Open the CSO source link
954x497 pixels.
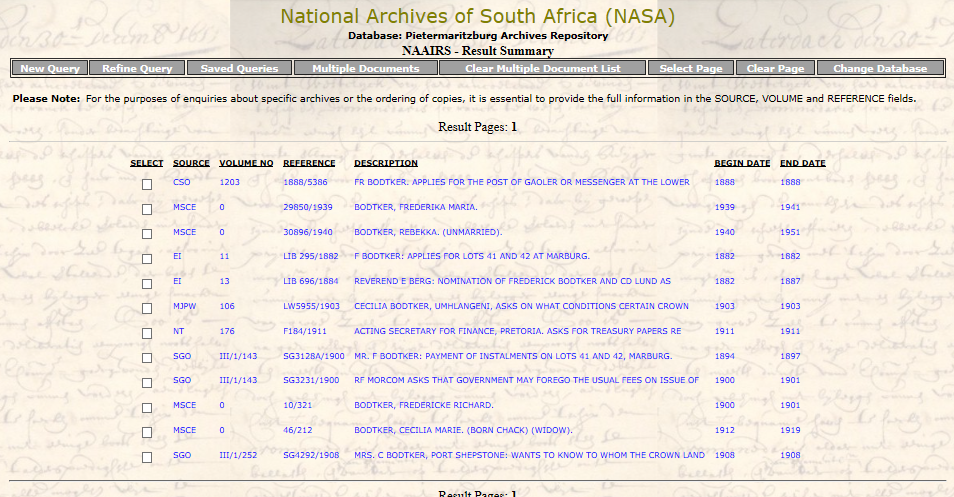click(x=181, y=182)
